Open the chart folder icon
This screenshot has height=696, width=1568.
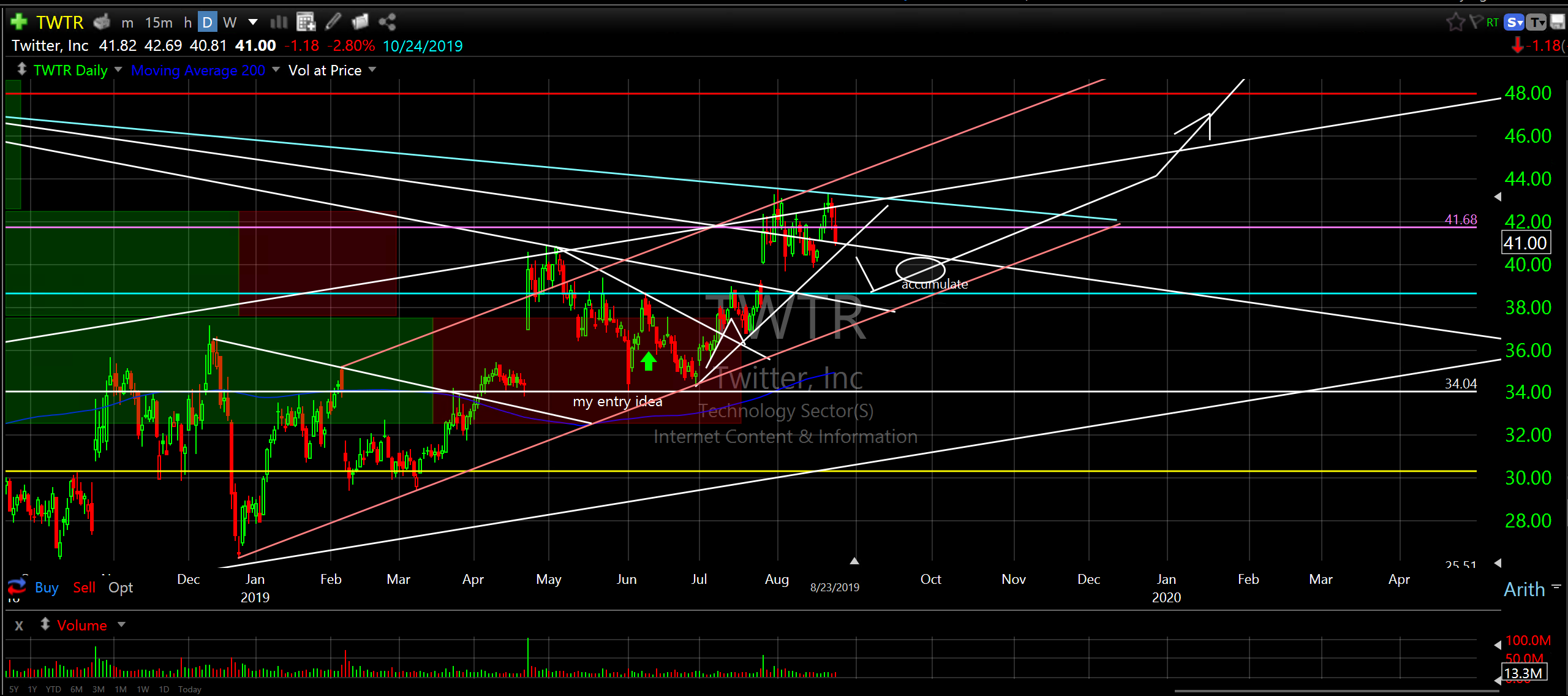pos(360,22)
